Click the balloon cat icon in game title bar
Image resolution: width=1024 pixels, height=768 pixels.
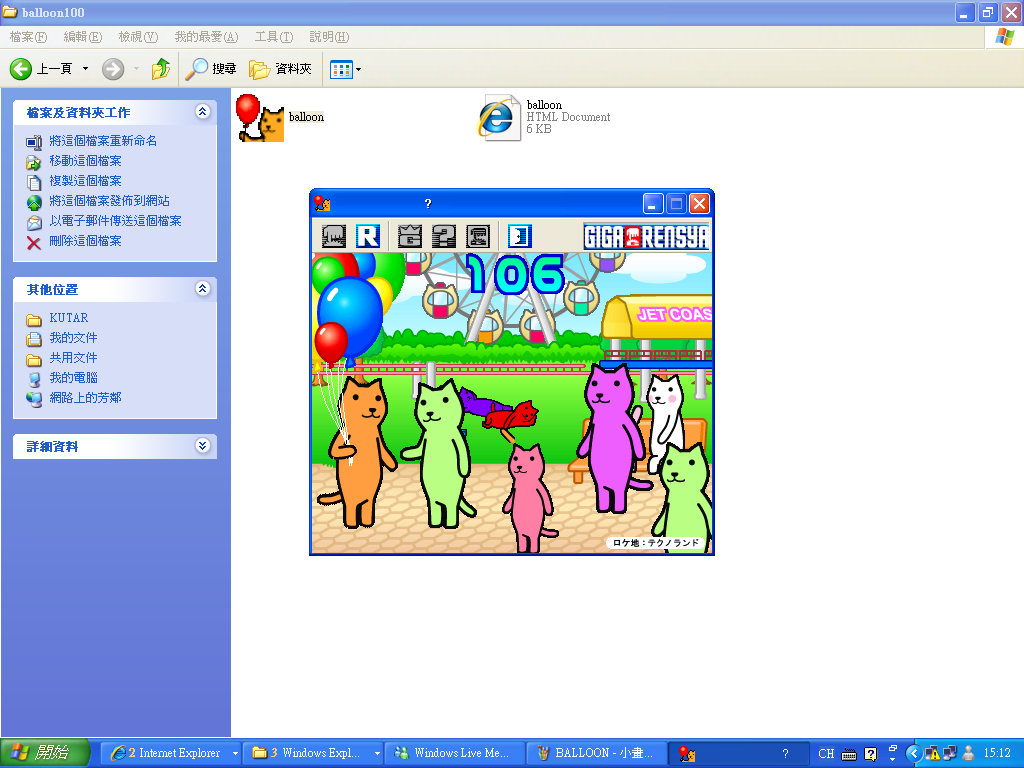click(x=322, y=204)
